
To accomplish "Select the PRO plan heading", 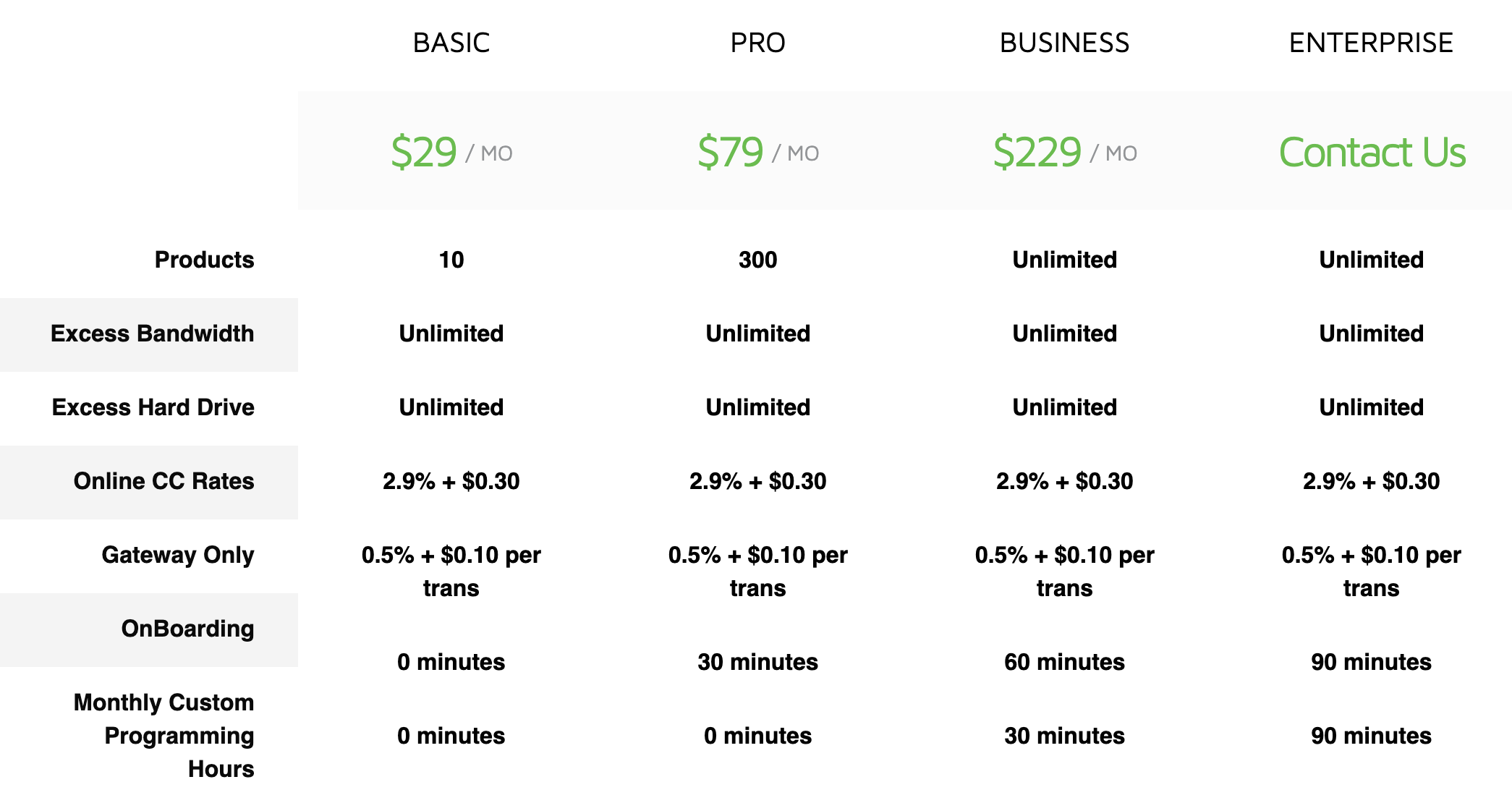I will coord(757,43).
